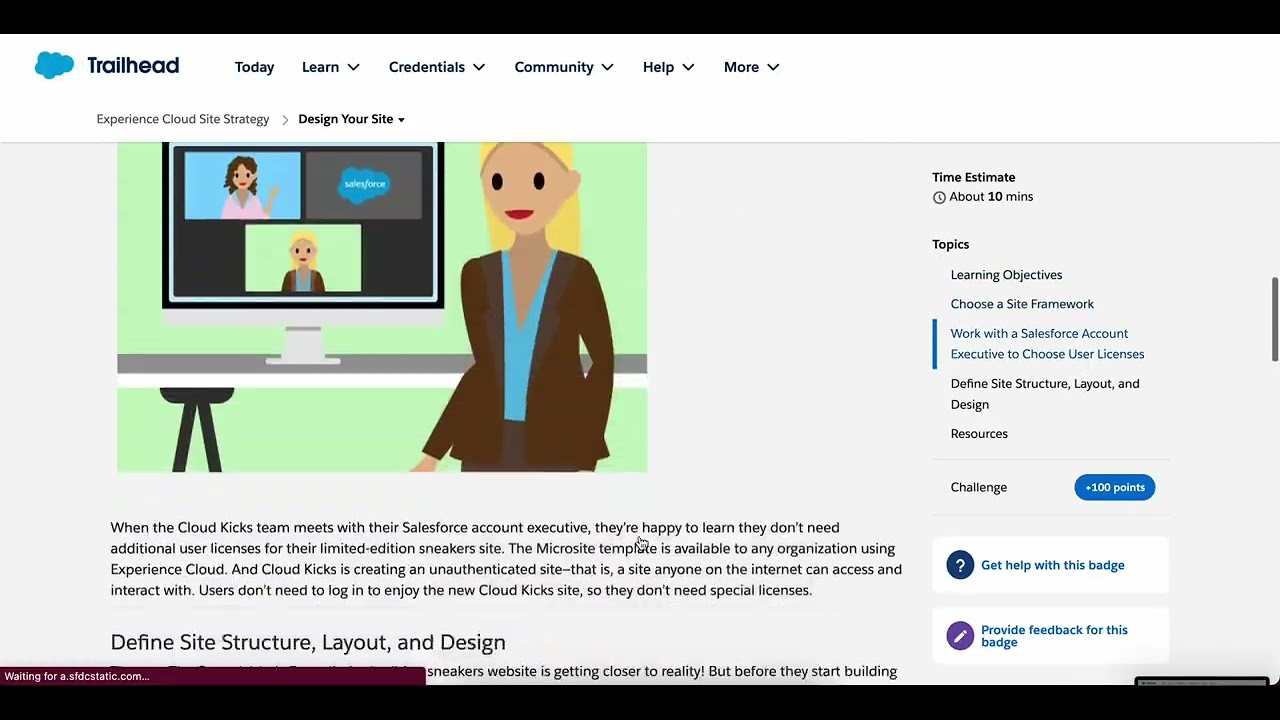Jump to Define Site Structure, Layout, and Design topic

click(x=1045, y=394)
